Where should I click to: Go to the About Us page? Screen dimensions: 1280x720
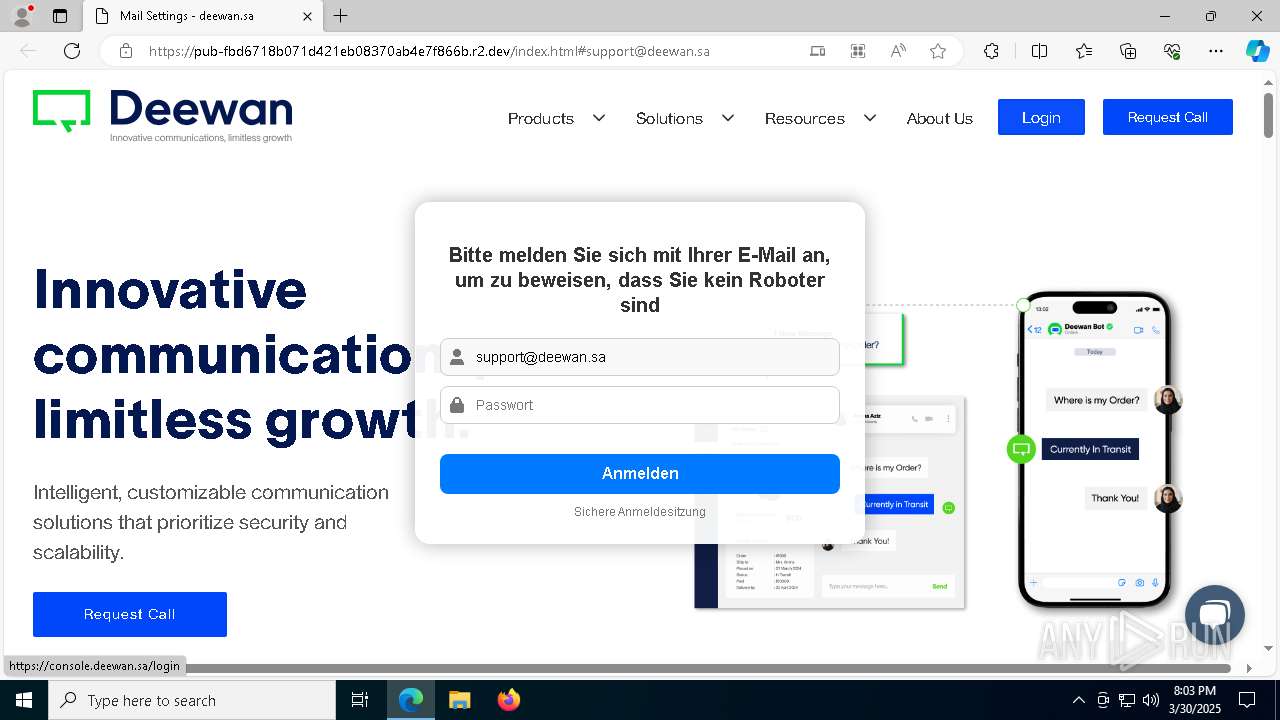[939, 118]
